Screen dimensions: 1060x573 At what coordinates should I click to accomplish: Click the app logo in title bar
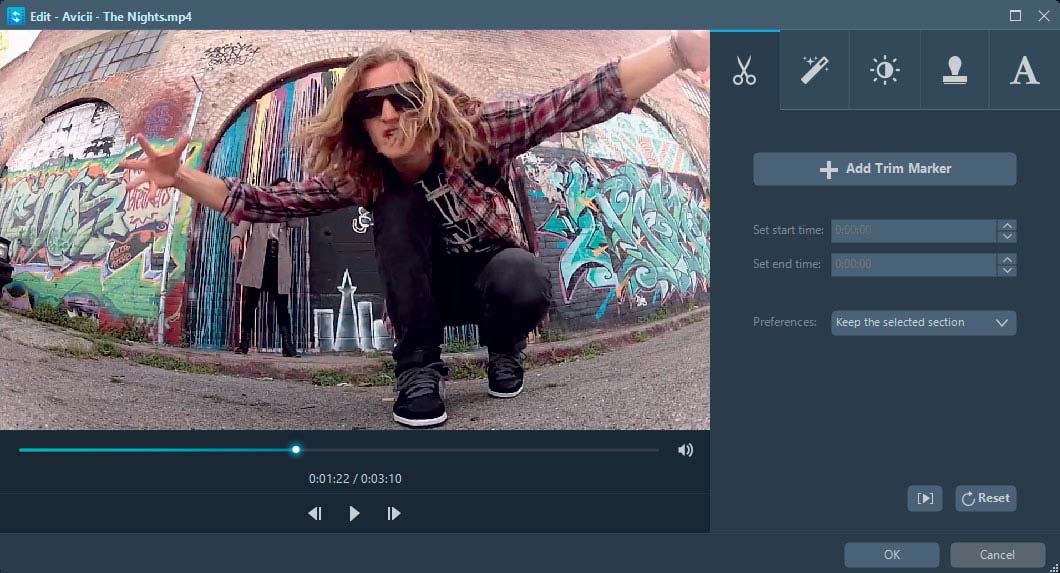[15, 16]
